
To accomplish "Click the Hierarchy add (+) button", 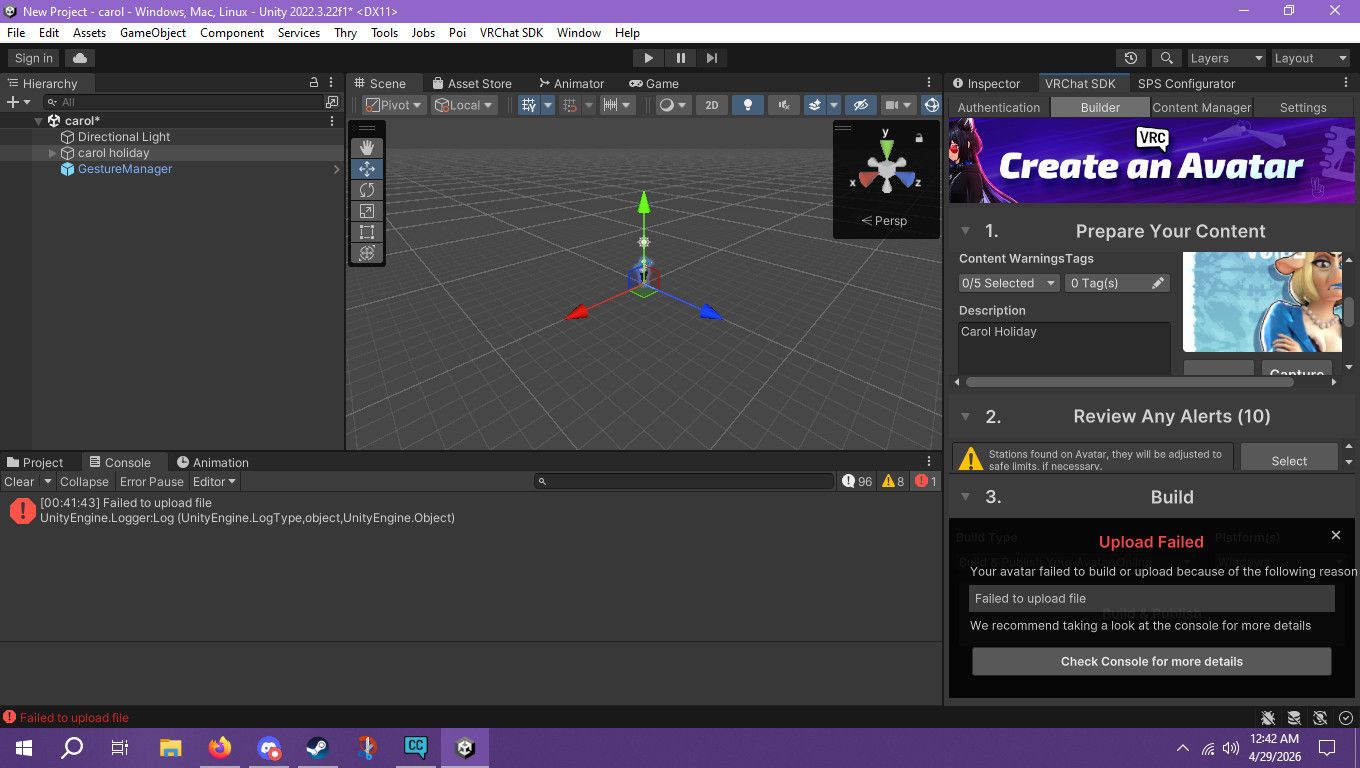I will click(x=13, y=102).
